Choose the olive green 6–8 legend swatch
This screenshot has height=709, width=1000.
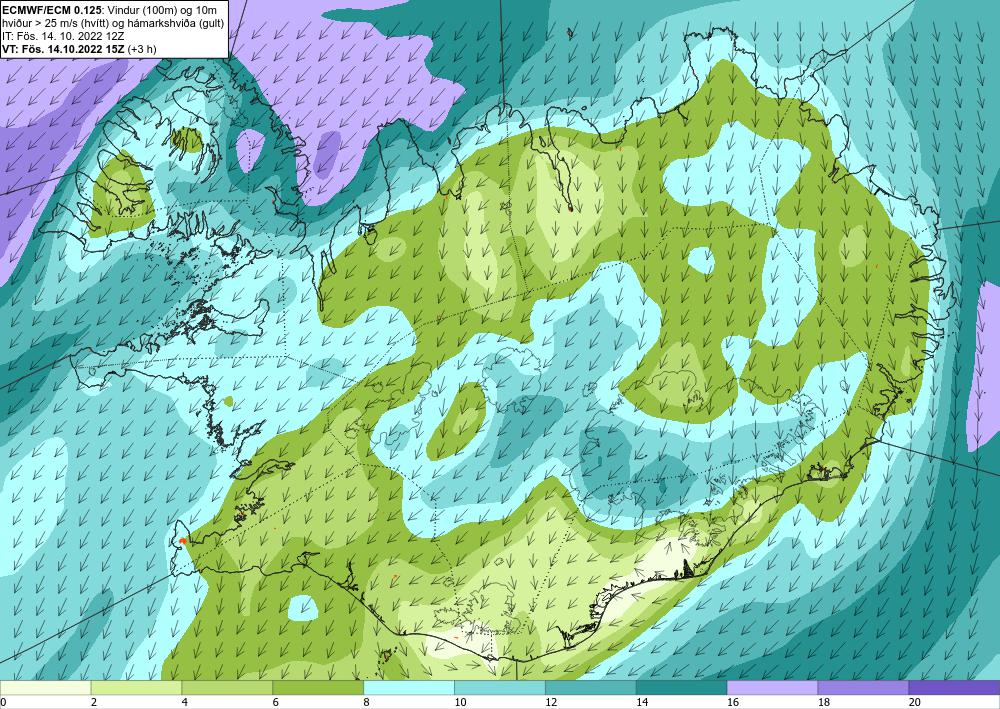[318, 688]
